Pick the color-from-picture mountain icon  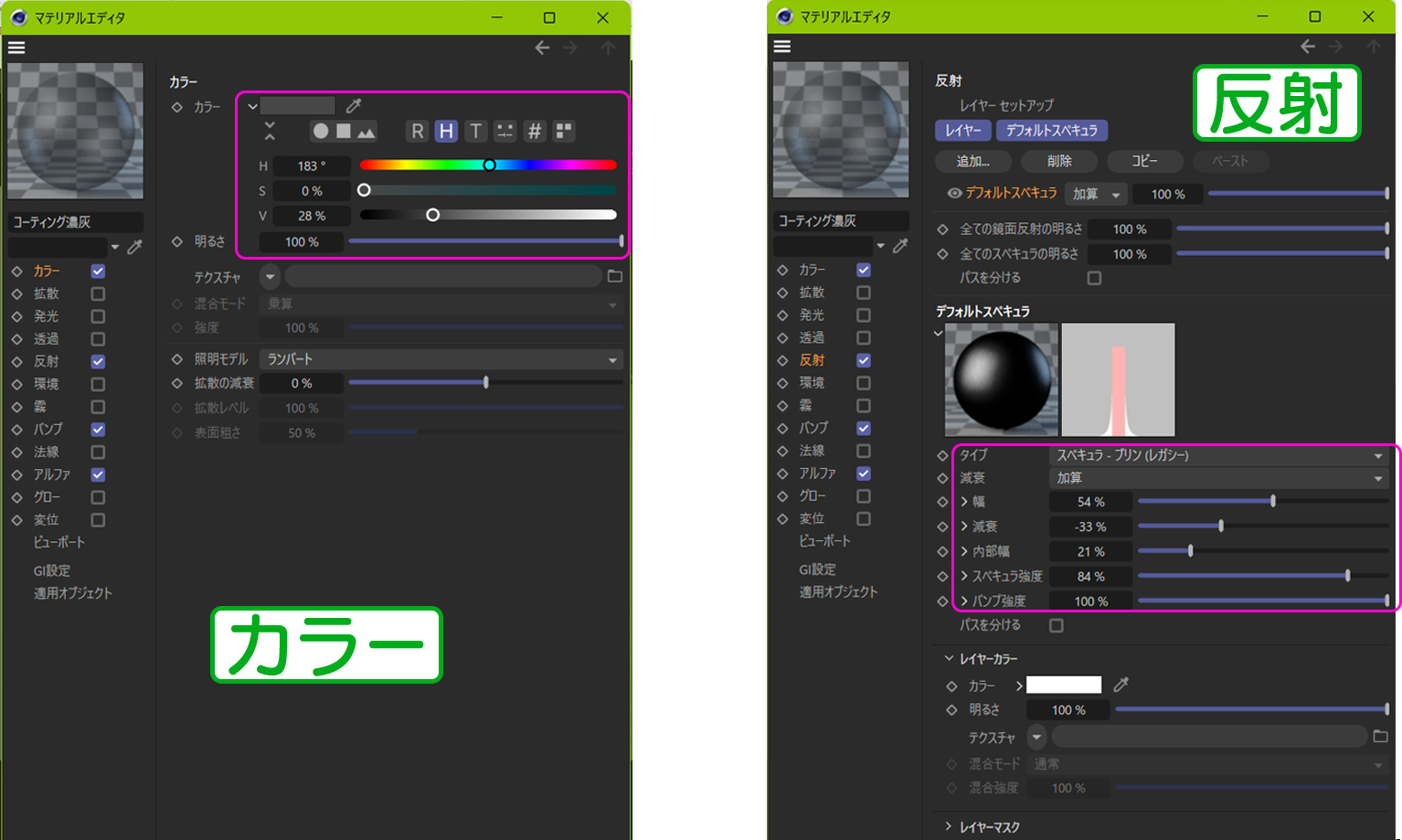(366, 132)
